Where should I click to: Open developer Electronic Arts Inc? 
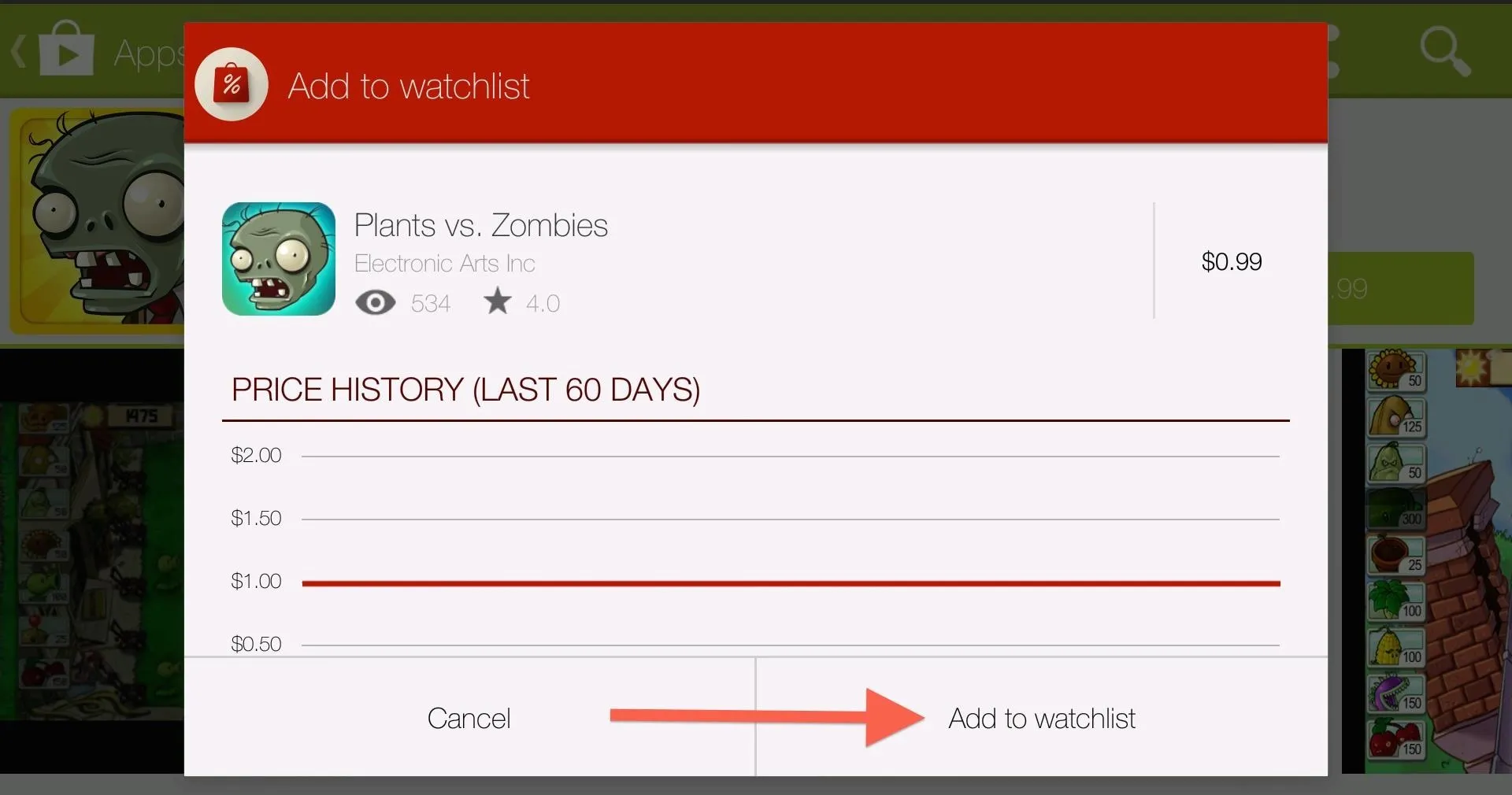[x=445, y=264]
